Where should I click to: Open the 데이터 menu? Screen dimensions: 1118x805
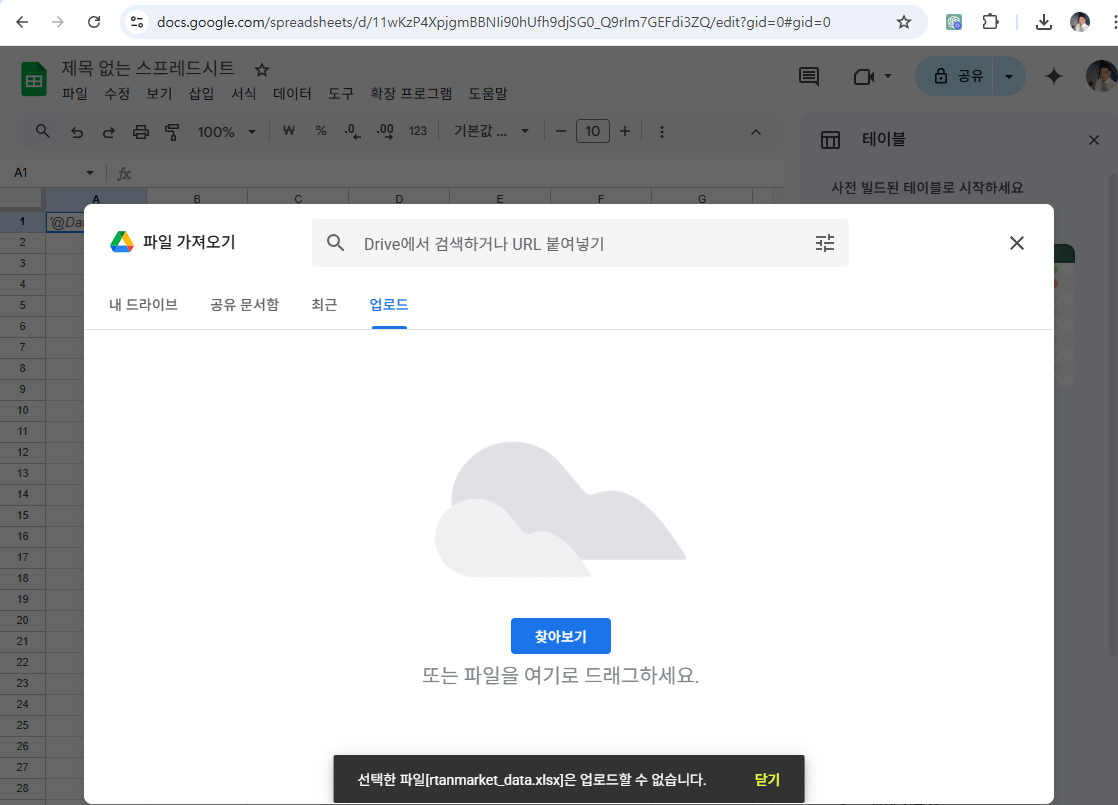[x=292, y=93]
